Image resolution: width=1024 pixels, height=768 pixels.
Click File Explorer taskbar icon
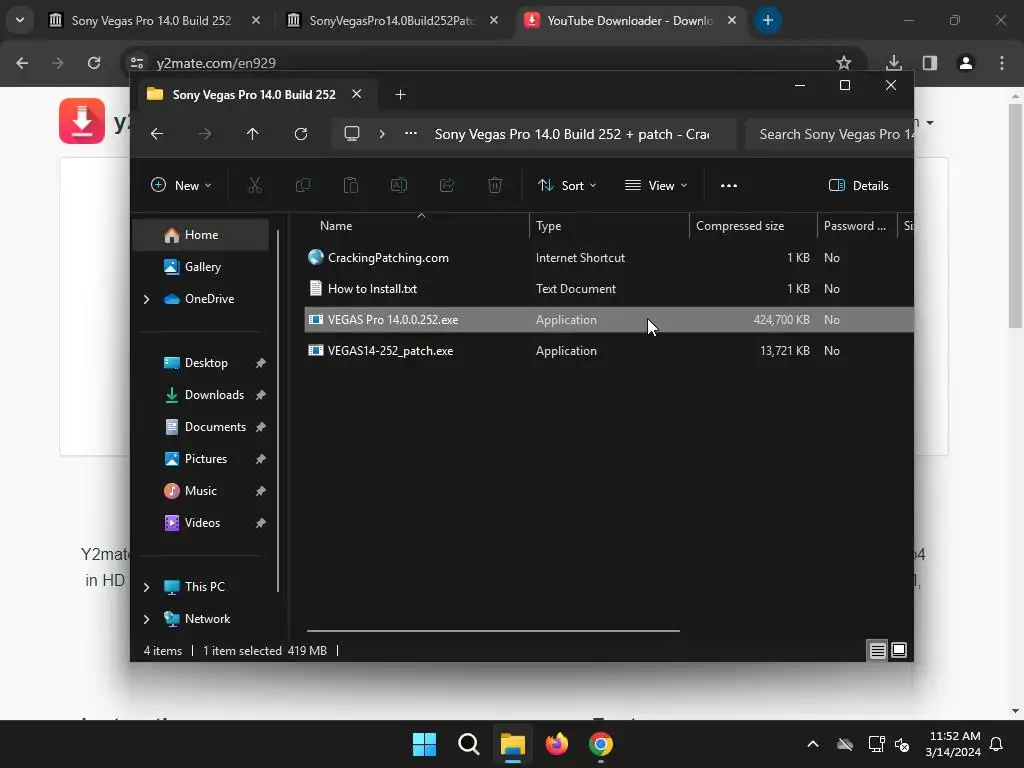tap(513, 744)
